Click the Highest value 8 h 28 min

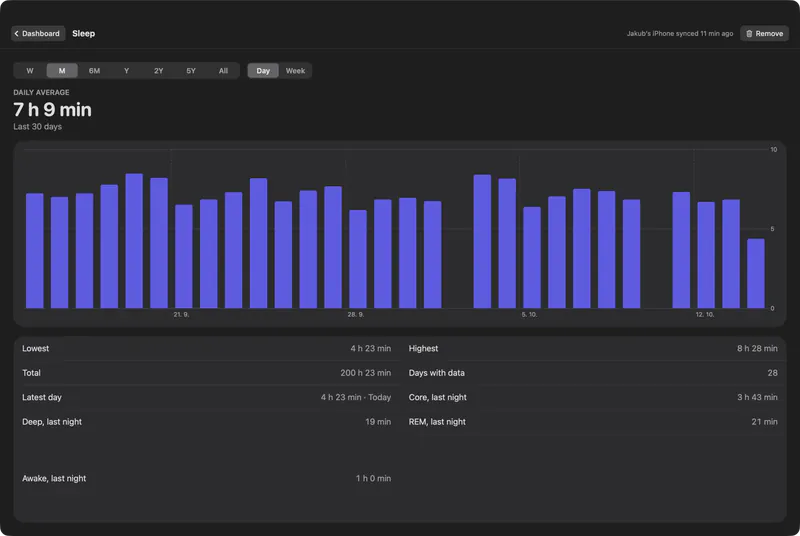pos(757,349)
